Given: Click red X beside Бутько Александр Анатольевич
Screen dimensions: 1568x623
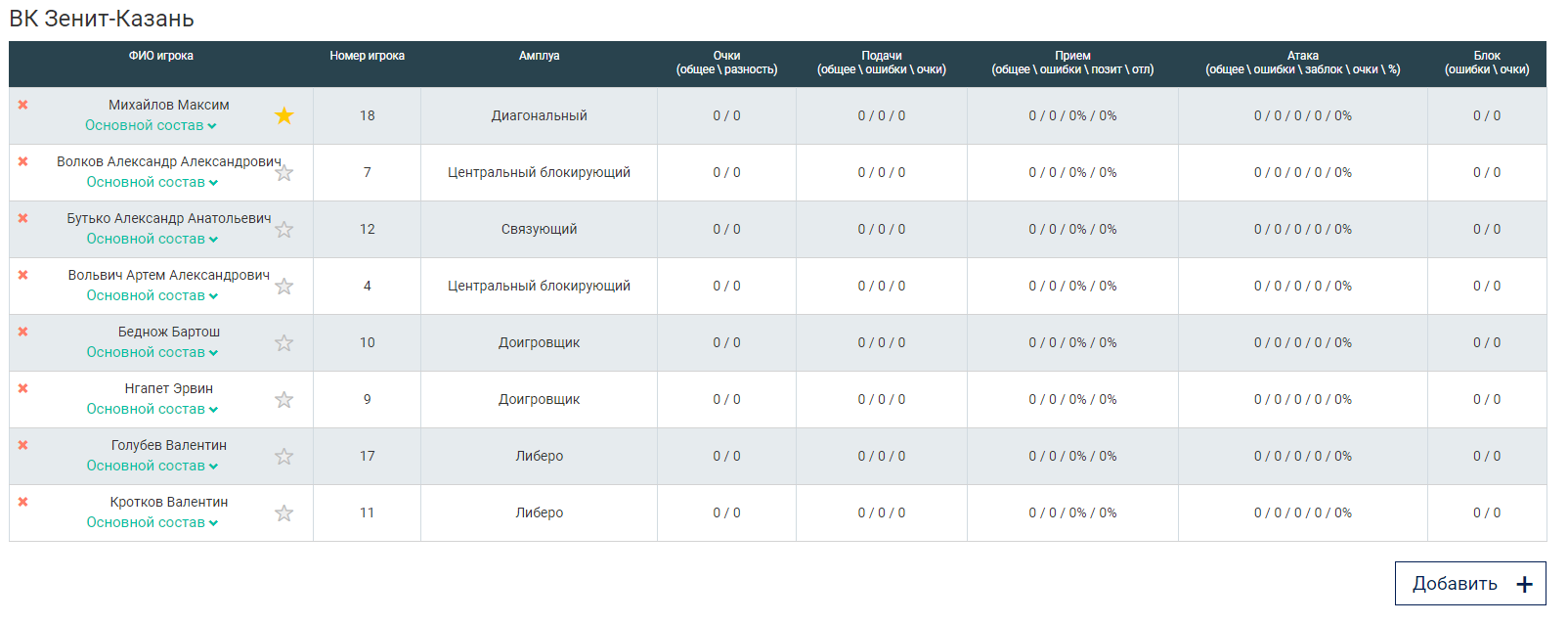Looking at the screenshot, I should [22, 218].
